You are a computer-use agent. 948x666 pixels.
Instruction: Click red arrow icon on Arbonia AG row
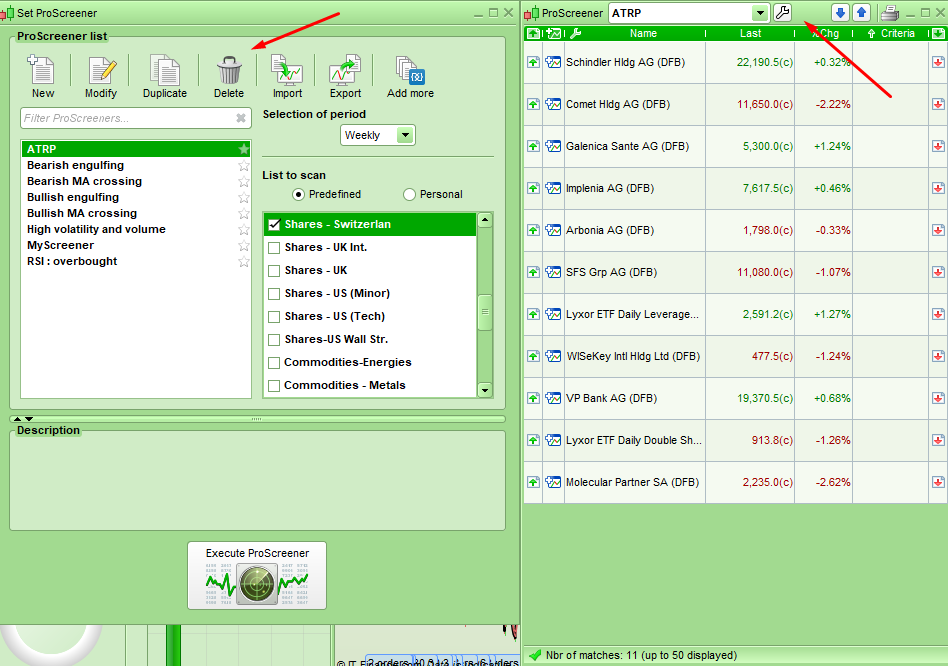pyautogui.click(x=938, y=230)
